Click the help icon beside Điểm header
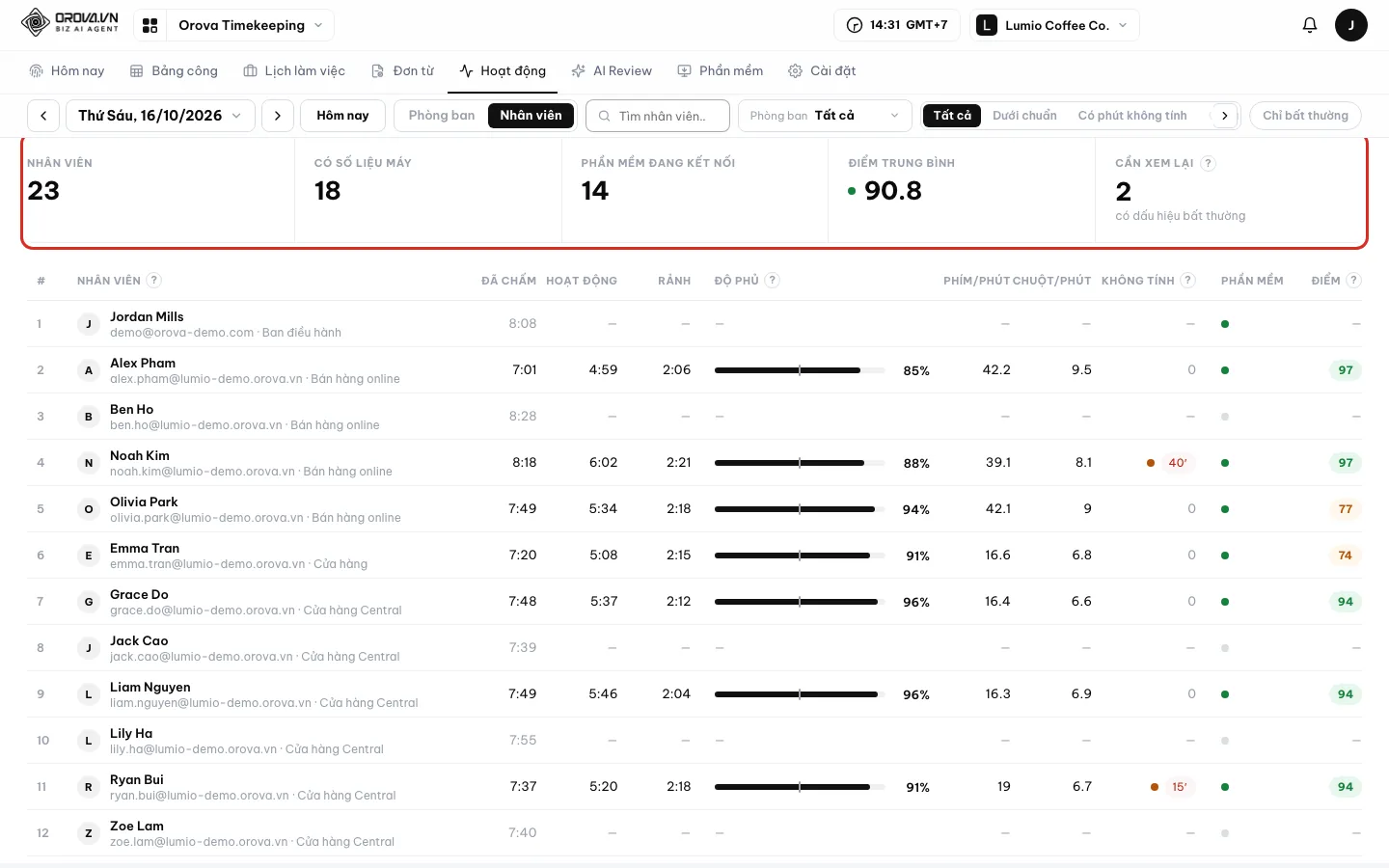This screenshot has height=868, width=1389. pyautogui.click(x=1354, y=280)
